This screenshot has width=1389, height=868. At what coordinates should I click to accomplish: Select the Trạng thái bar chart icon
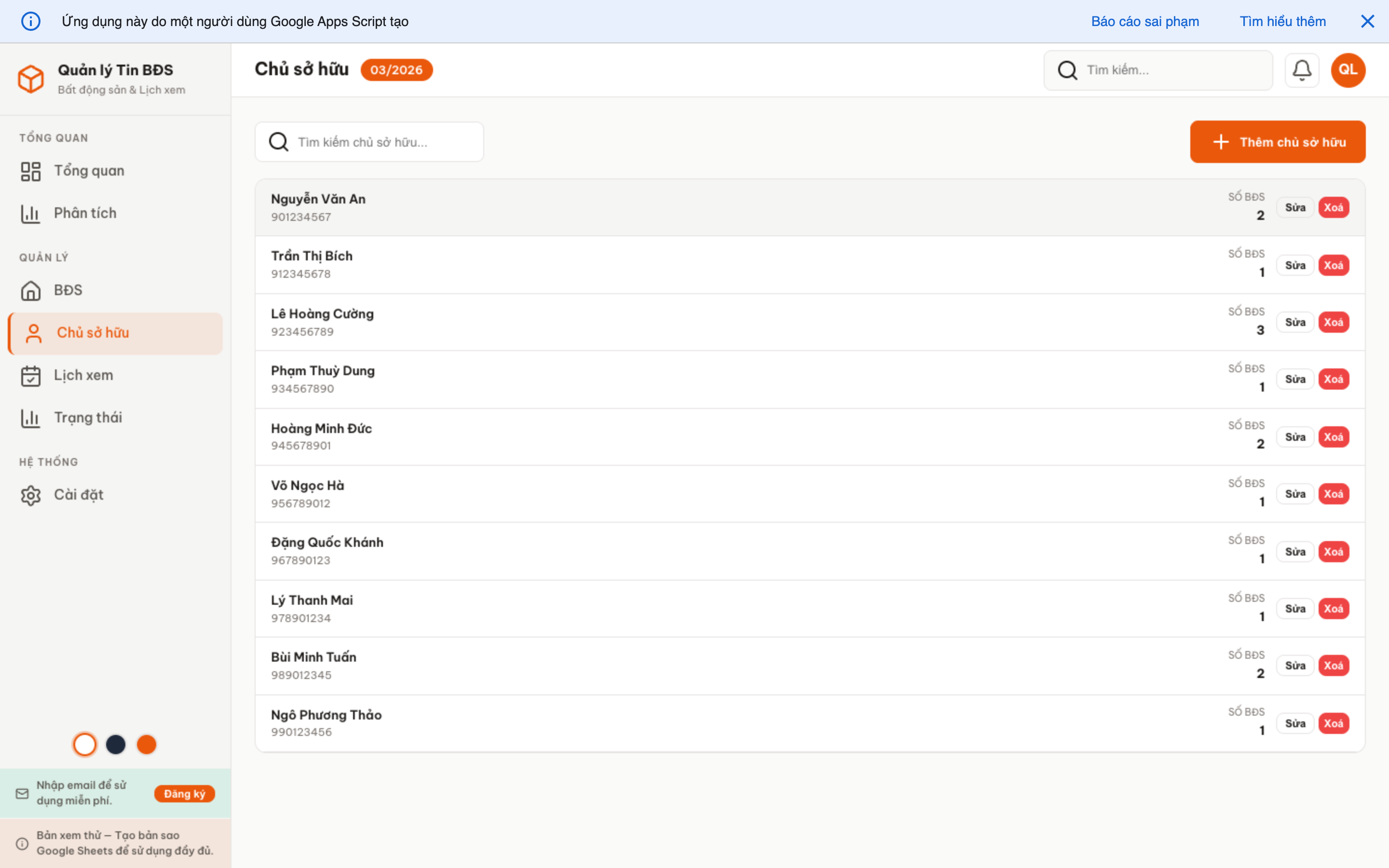tap(30, 418)
